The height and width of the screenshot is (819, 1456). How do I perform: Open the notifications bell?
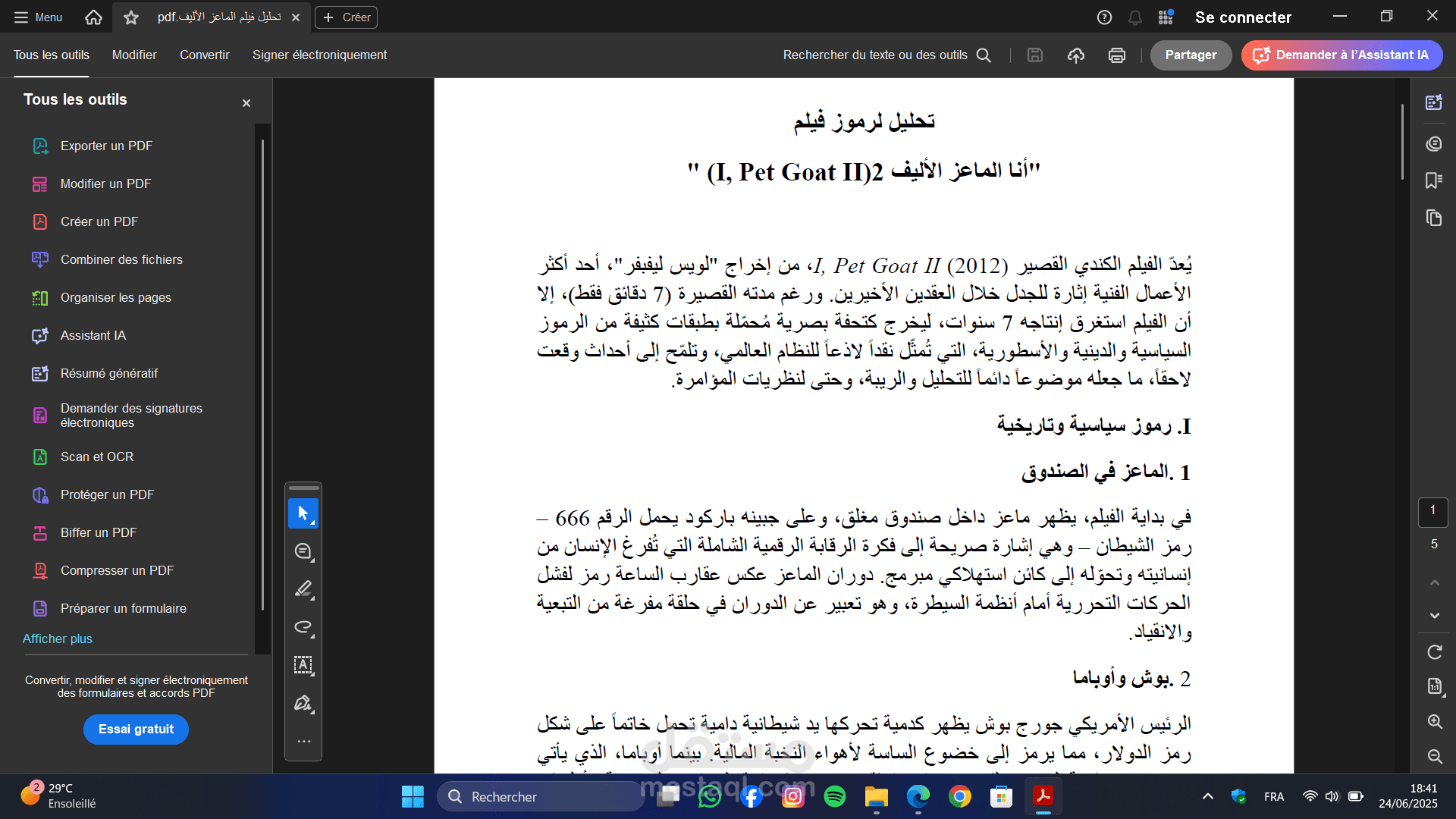pos(1135,17)
